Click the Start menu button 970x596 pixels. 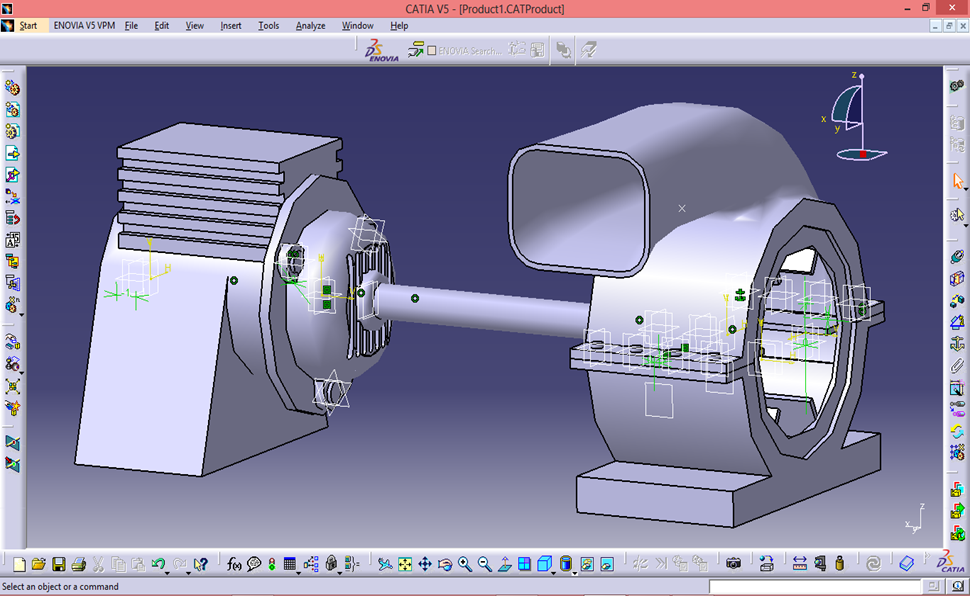[x=28, y=25]
